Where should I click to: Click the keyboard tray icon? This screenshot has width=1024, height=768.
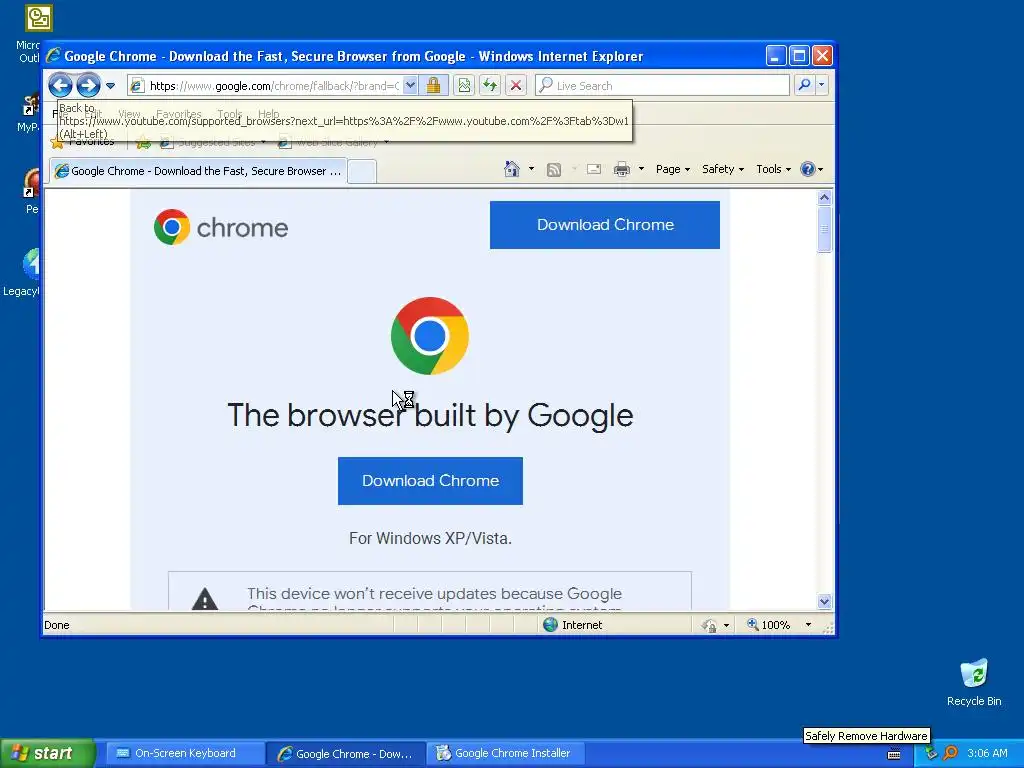(x=894, y=754)
